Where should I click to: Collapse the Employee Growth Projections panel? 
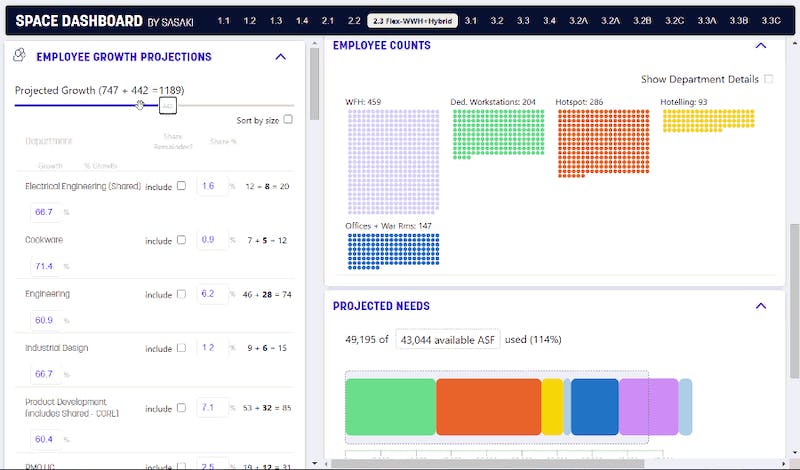280,57
